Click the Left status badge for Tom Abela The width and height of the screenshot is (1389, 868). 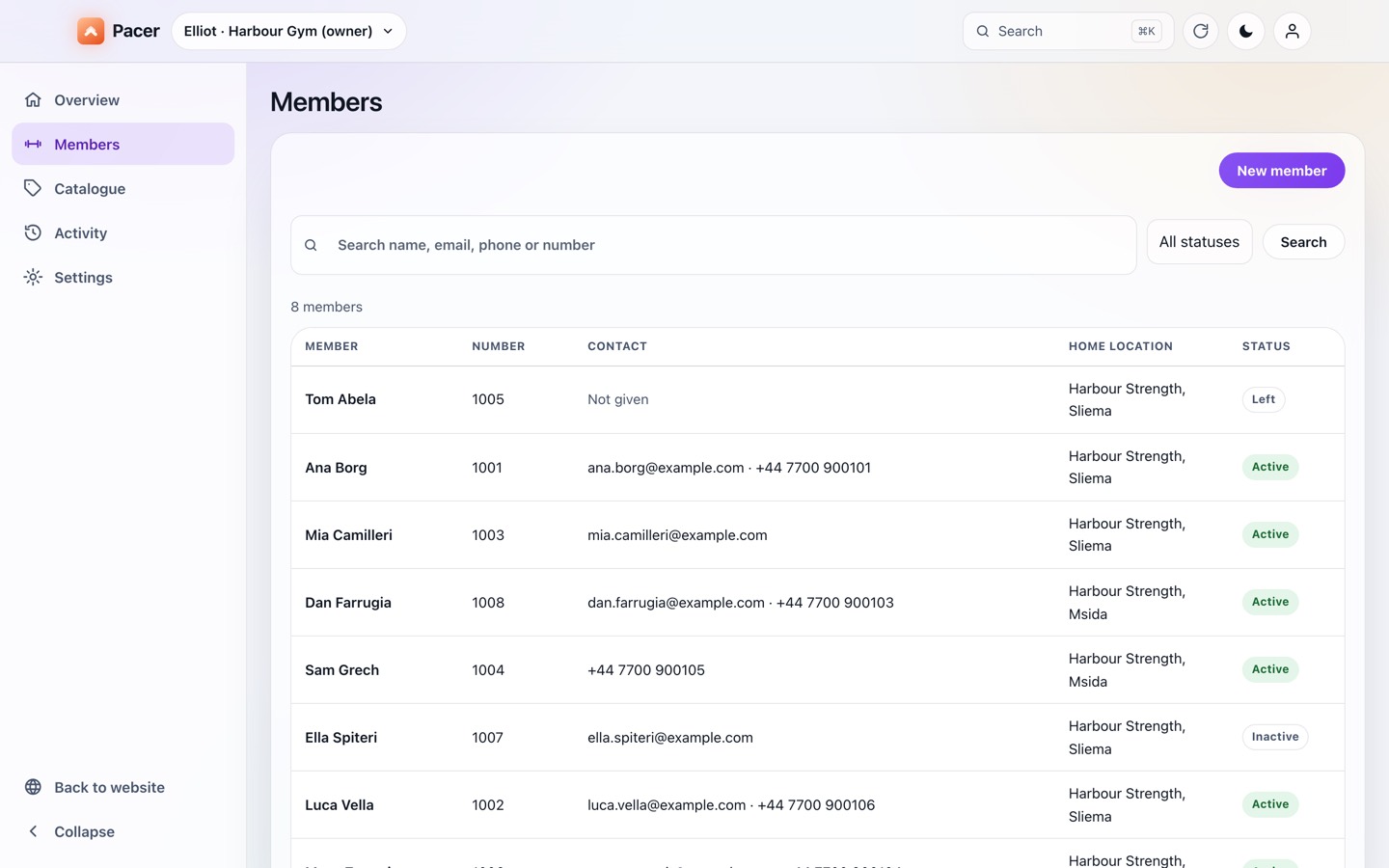[x=1264, y=399]
